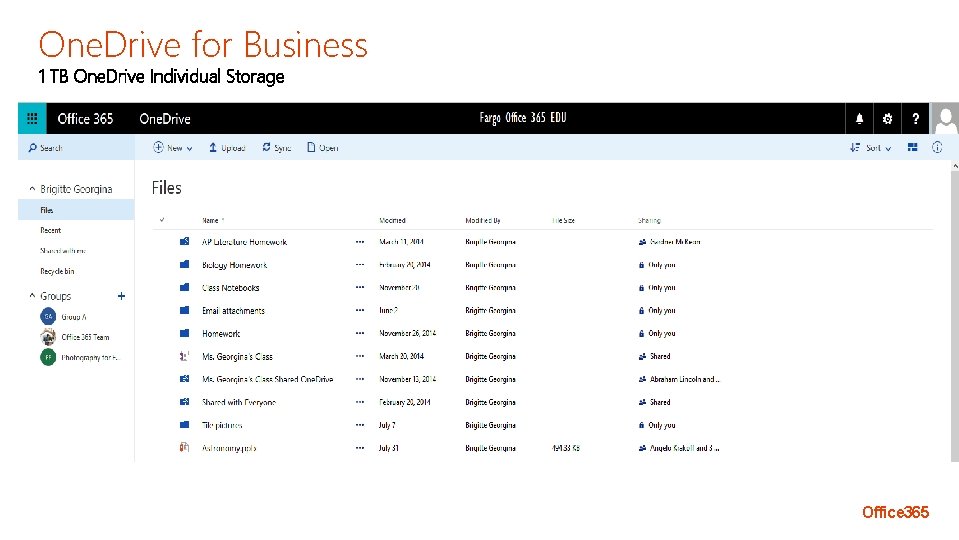
Task: Open Group A avatar in Groups
Action: tap(48, 316)
